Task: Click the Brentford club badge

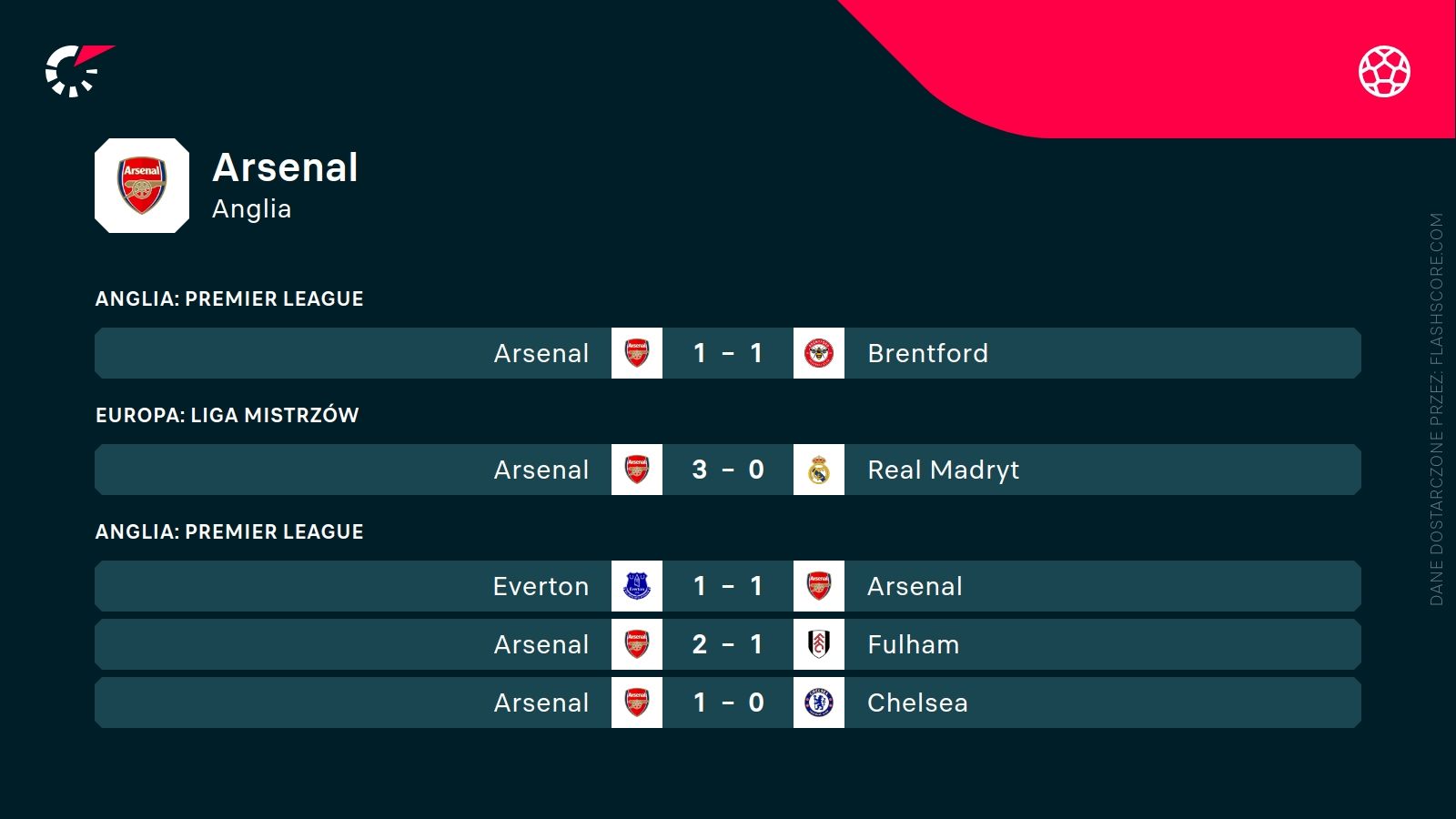Action: pos(819,353)
